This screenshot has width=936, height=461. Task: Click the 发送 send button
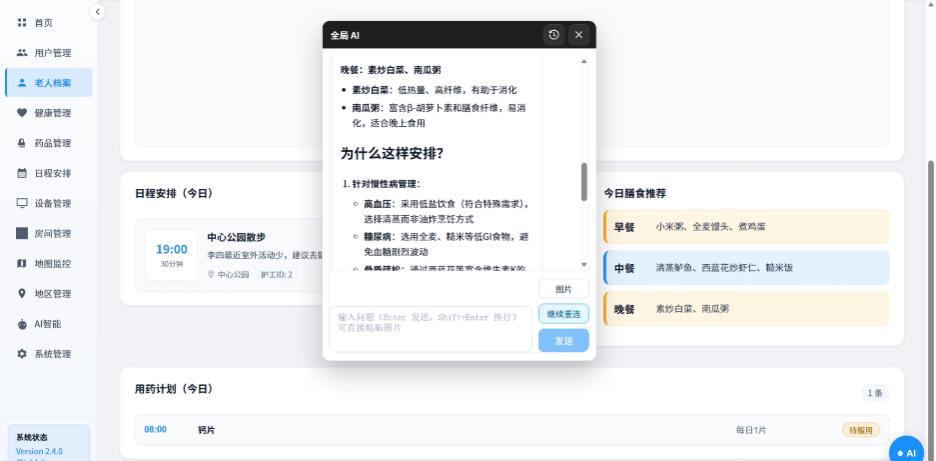click(564, 340)
